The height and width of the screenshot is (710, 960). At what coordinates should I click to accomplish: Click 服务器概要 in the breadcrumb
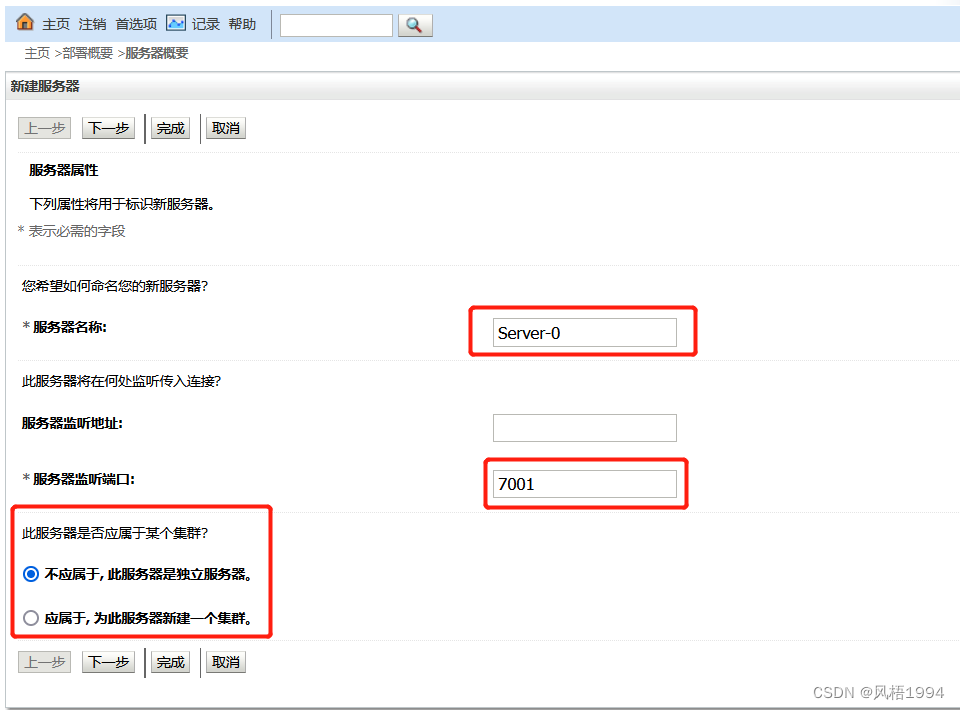157,53
